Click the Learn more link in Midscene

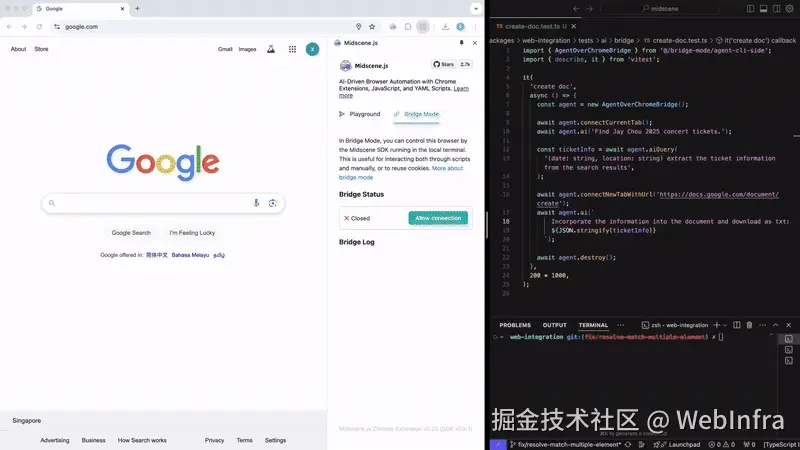[404, 92]
